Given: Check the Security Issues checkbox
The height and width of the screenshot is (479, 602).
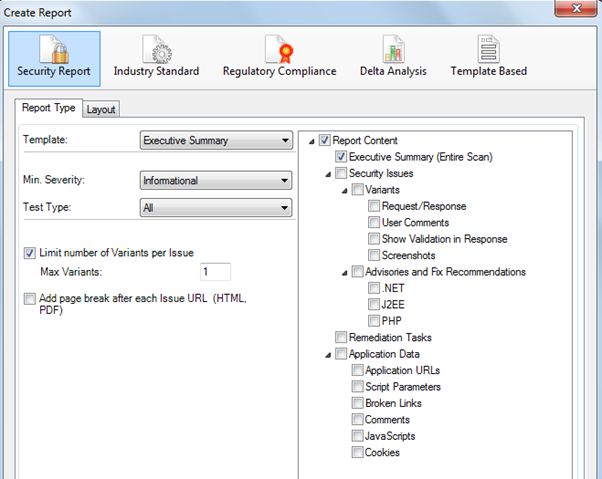Looking at the screenshot, I should point(342,173).
